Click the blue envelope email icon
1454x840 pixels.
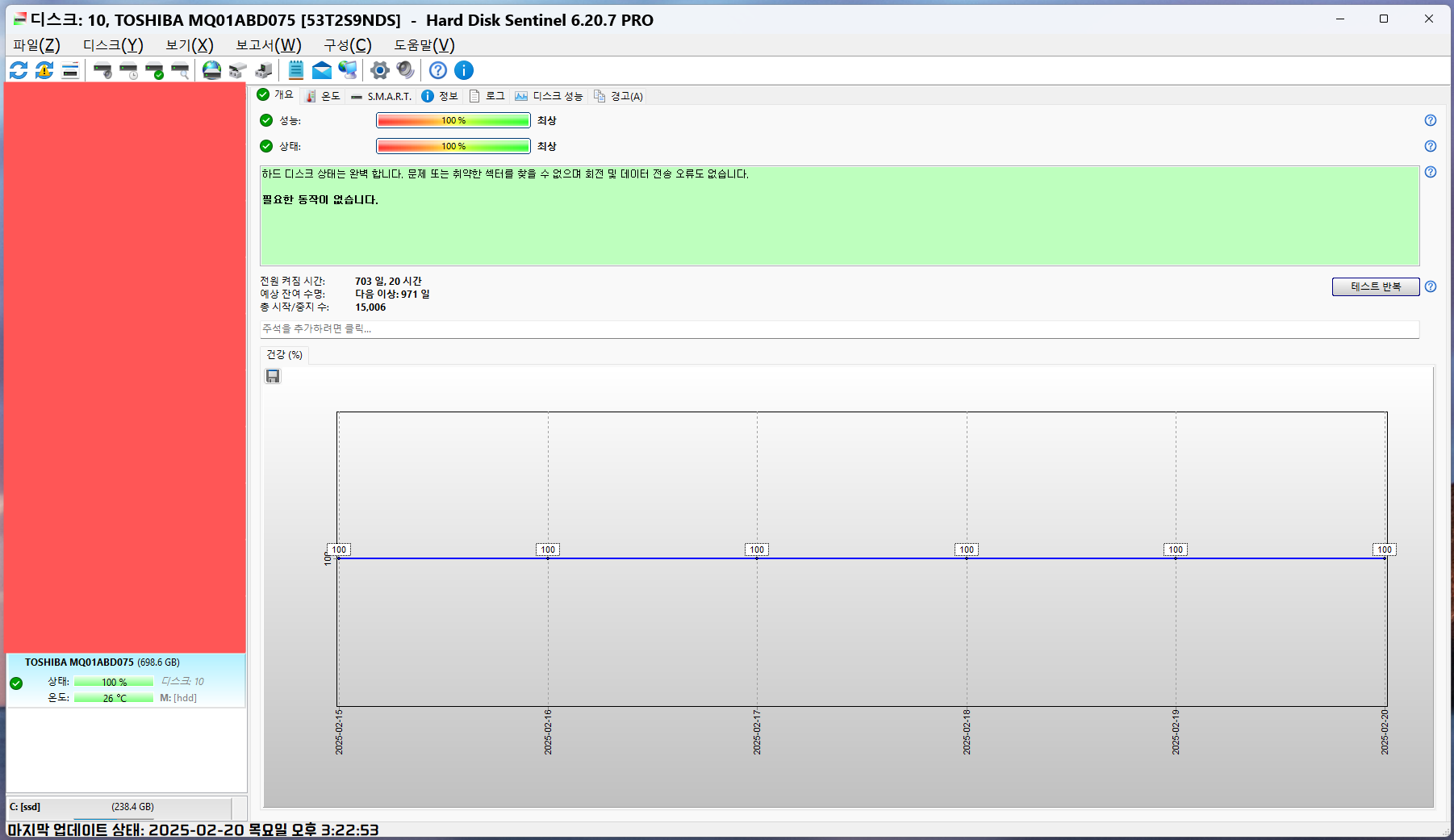coord(322,70)
